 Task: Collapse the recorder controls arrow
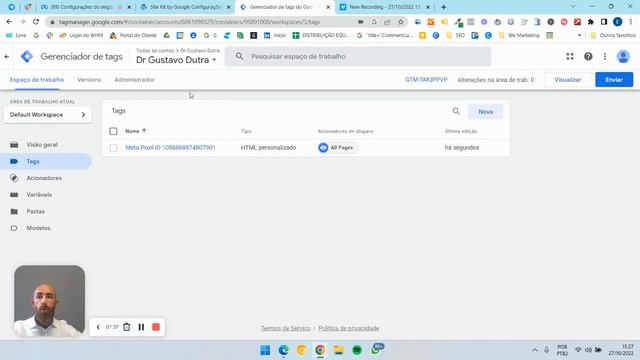point(98,327)
